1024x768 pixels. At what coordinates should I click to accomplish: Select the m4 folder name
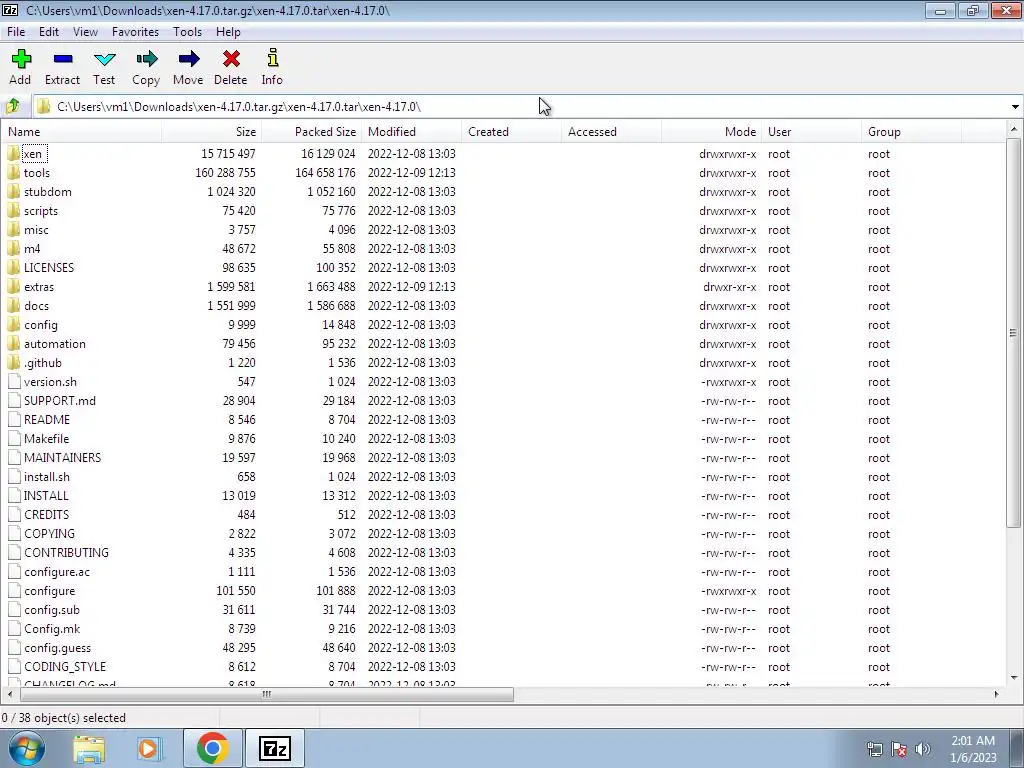click(x=32, y=248)
